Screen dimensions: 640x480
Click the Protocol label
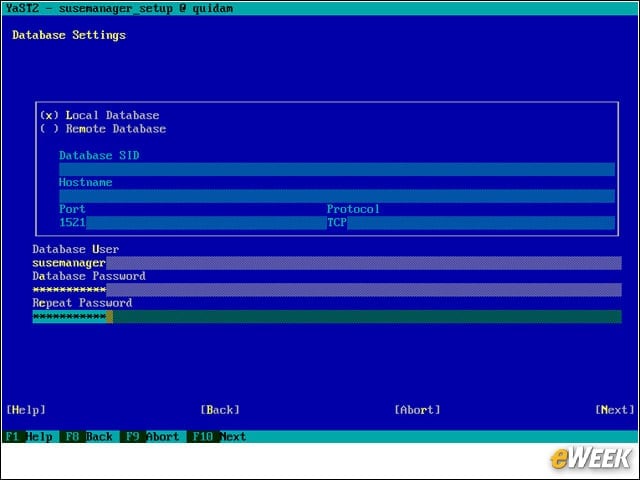click(353, 209)
